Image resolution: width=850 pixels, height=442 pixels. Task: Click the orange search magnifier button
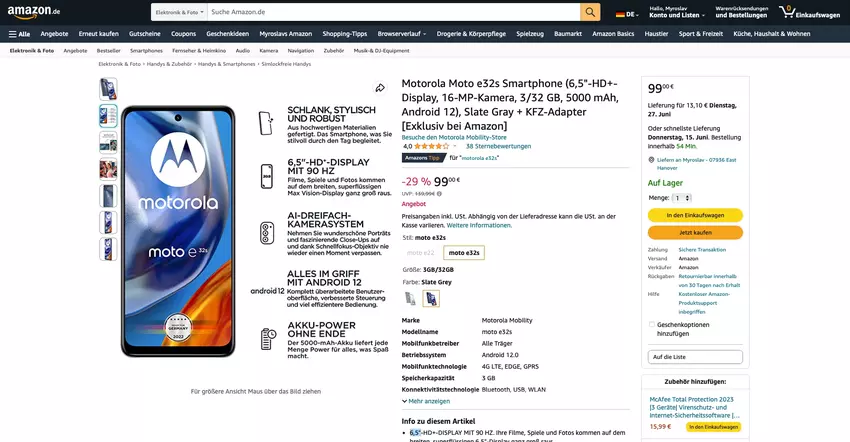[590, 12]
